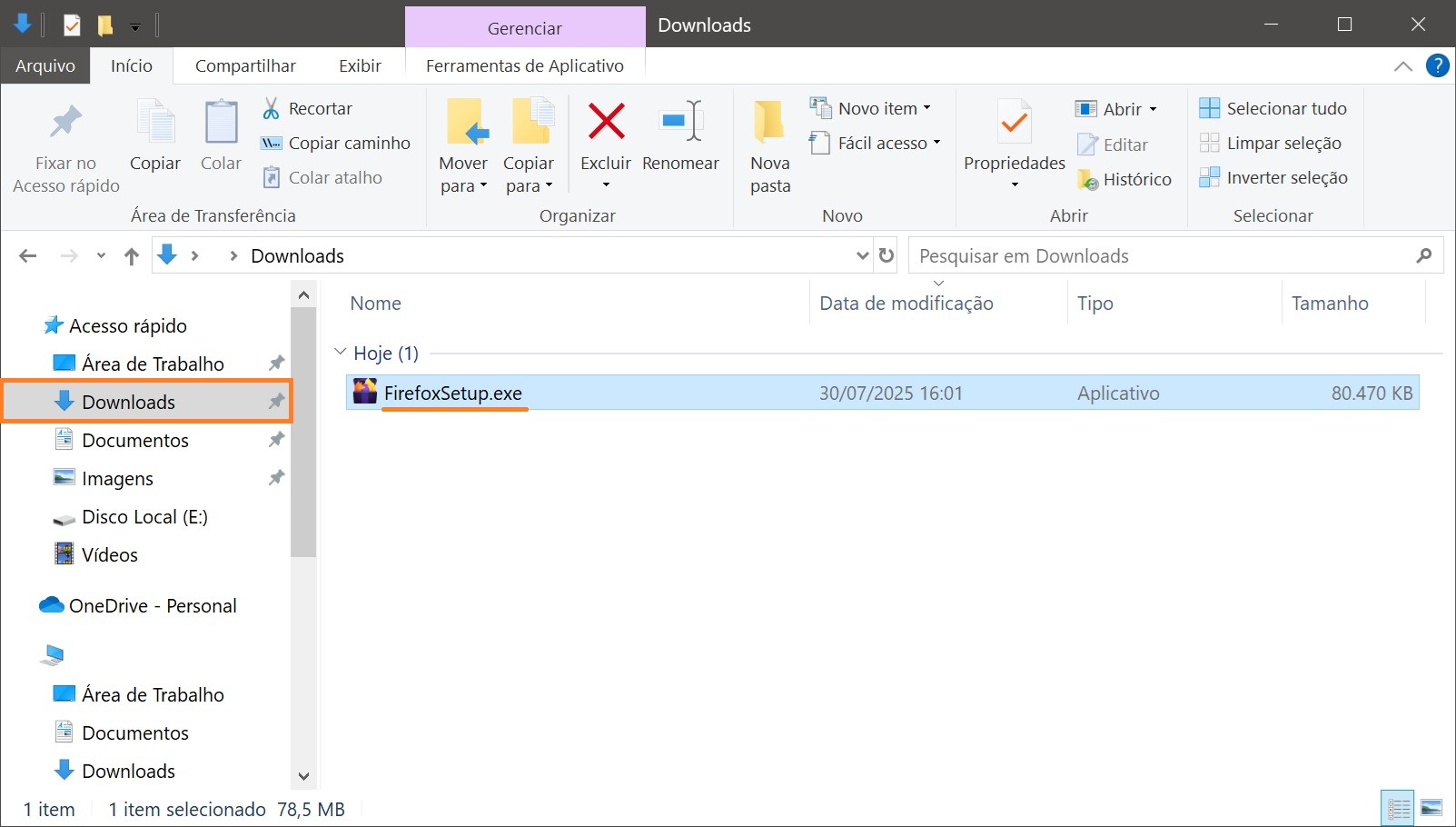
Task: Click the This PC computer icon
Action: pos(53,654)
